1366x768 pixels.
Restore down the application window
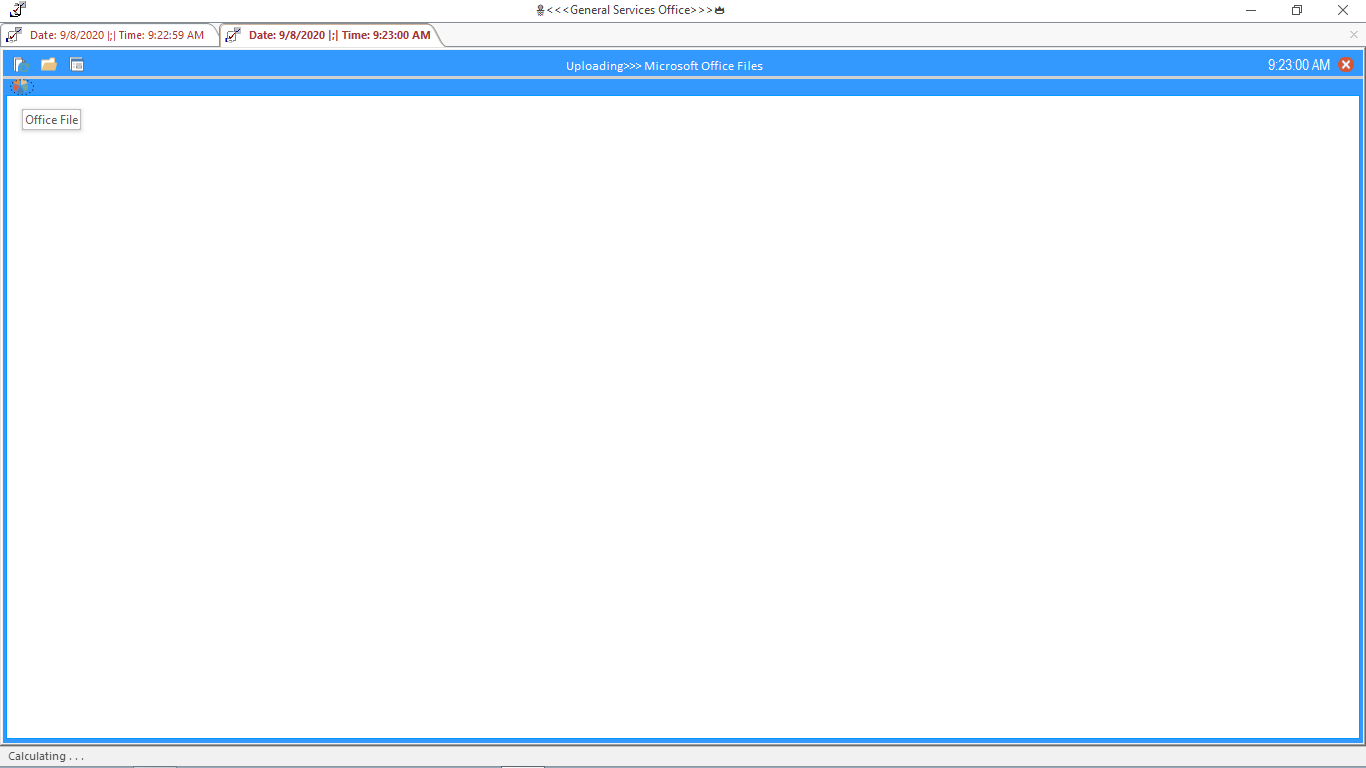(x=1297, y=10)
